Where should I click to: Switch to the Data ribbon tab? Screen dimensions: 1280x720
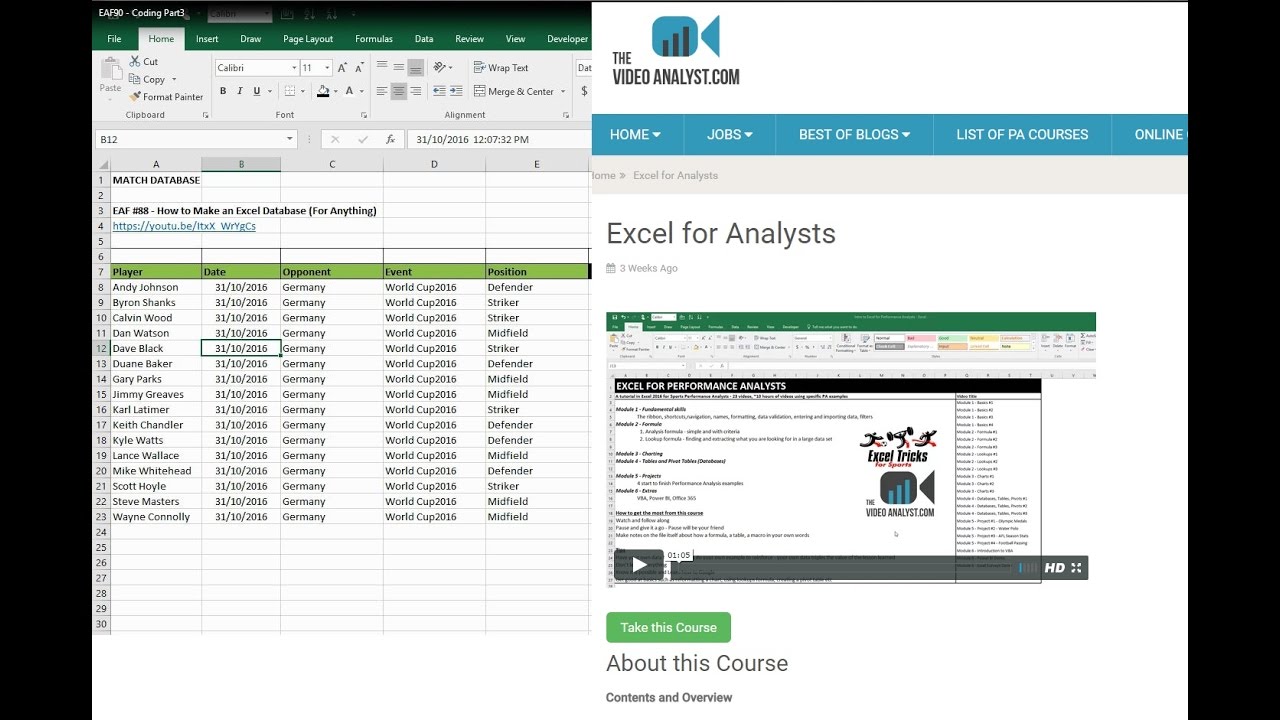tap(424, 39)
